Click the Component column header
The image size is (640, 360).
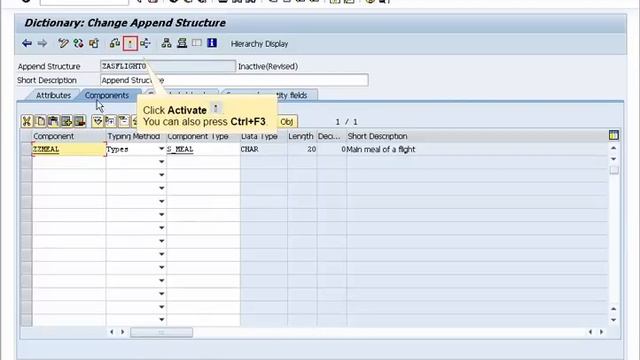pos(69,136)
